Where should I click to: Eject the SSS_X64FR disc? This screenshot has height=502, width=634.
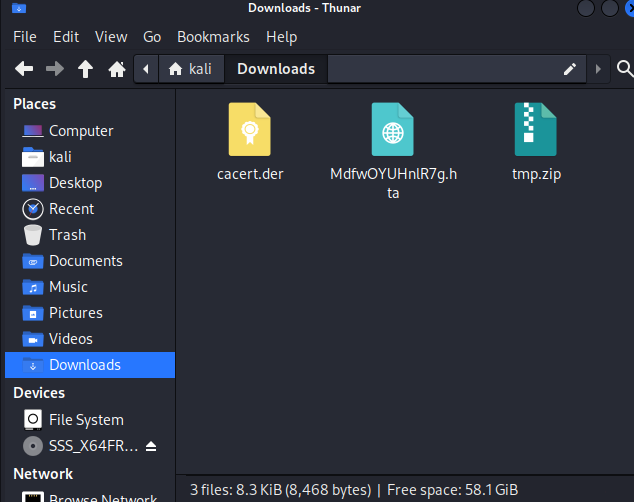pyautogui.click(x=151, y=446)
